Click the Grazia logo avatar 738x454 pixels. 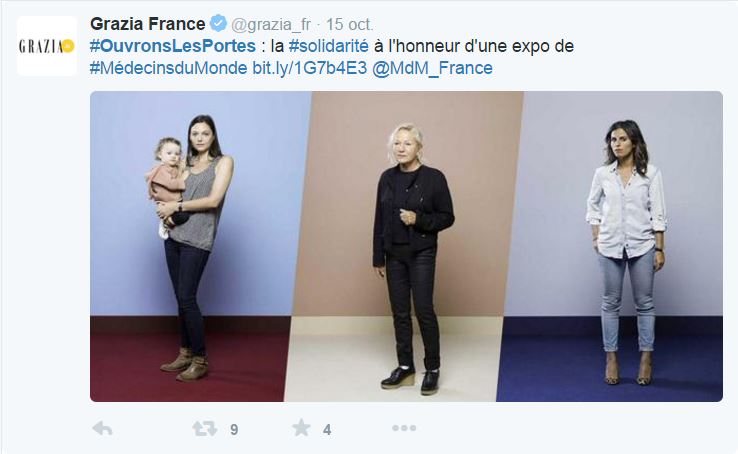click(47, 46)
